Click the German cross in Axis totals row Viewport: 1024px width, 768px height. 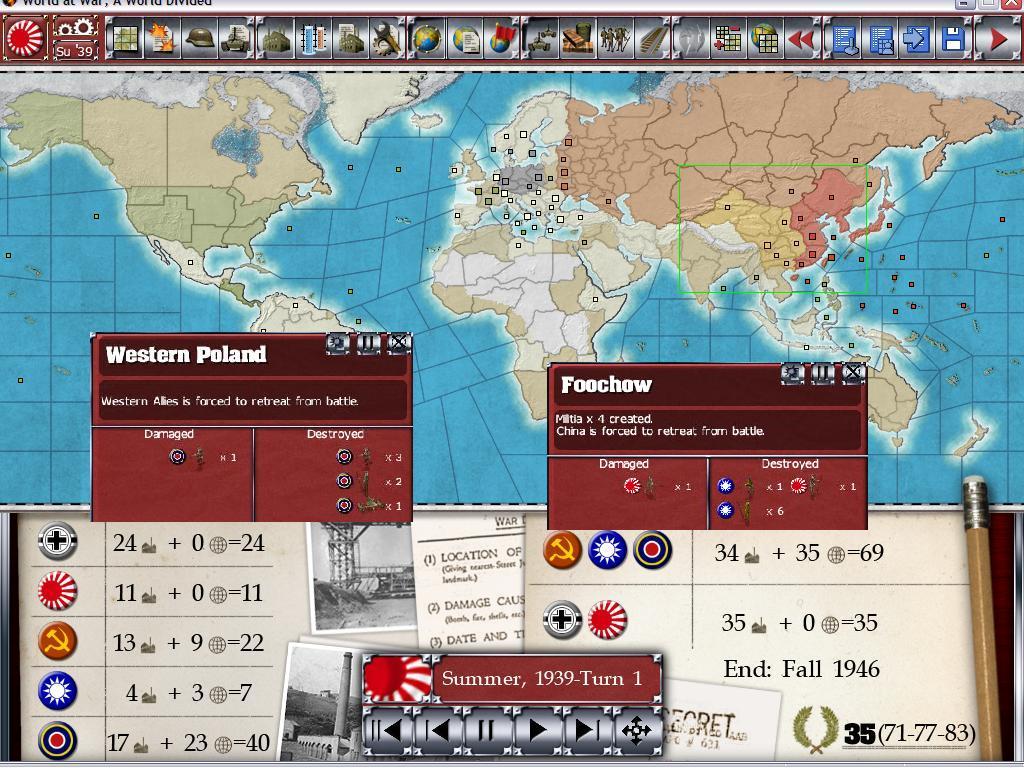point(562,620)
